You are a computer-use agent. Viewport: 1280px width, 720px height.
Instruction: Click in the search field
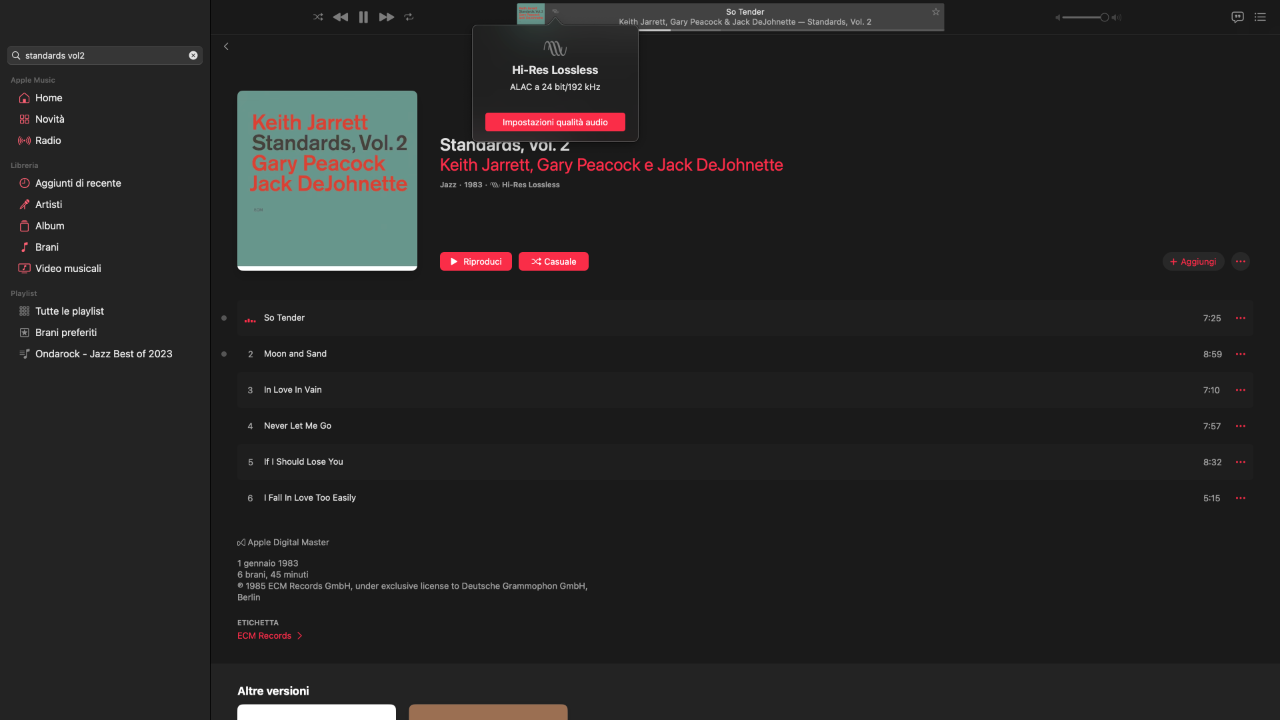[x=105, y=55]
